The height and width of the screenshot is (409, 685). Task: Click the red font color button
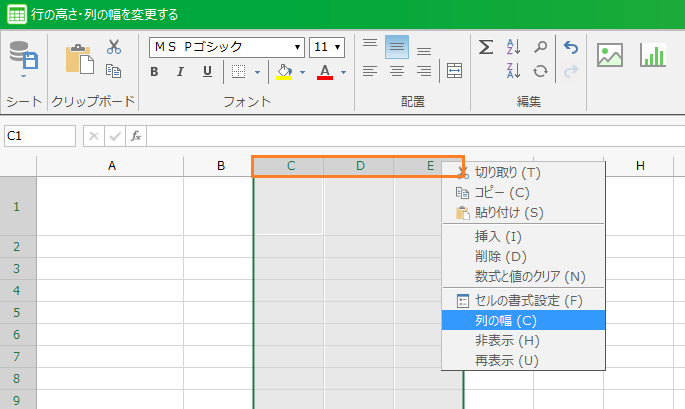click(324, 72)
